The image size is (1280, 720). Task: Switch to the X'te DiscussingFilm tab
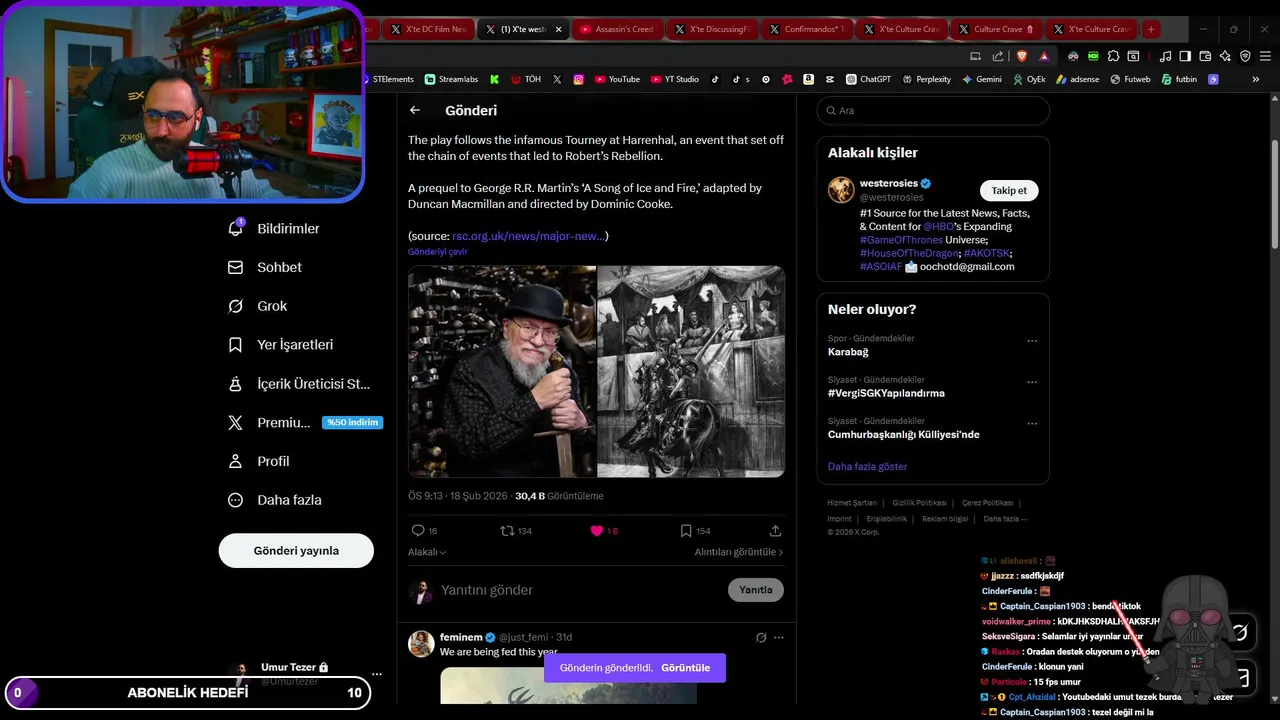tap(711, 29)
